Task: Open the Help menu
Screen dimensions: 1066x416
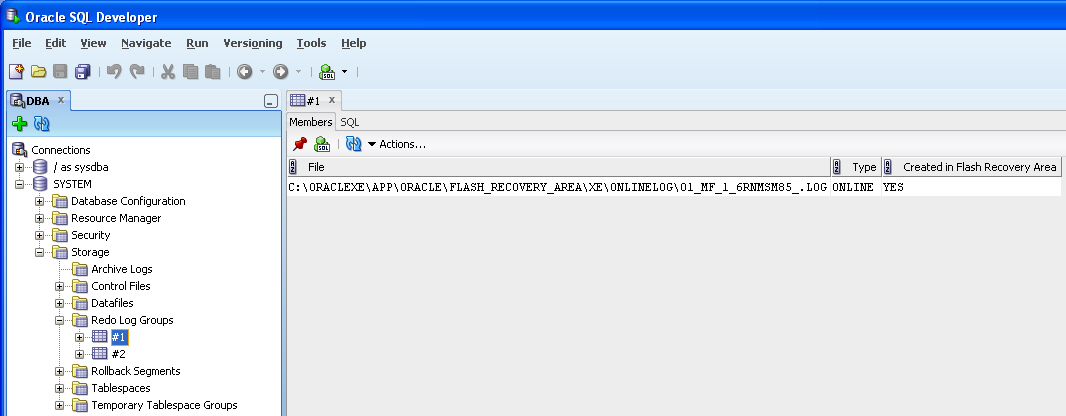Action: (354, 43)
